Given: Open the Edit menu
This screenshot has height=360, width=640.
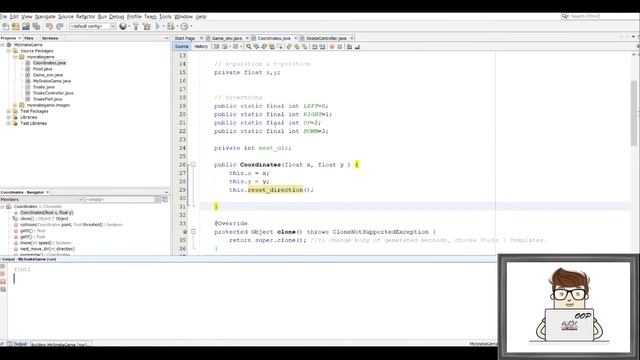Looking at the screenshot, I should click(14, 16).
